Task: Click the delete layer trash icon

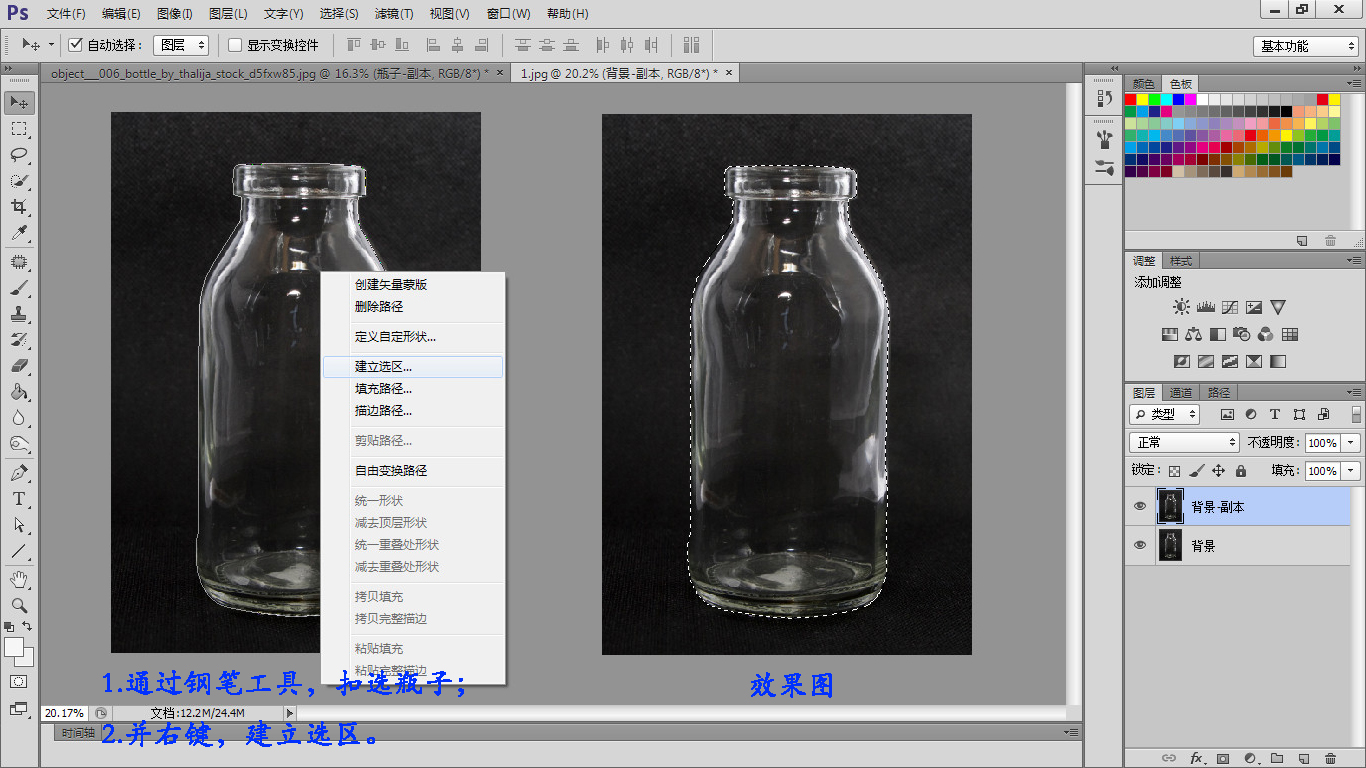Action: click(1330, 759)
